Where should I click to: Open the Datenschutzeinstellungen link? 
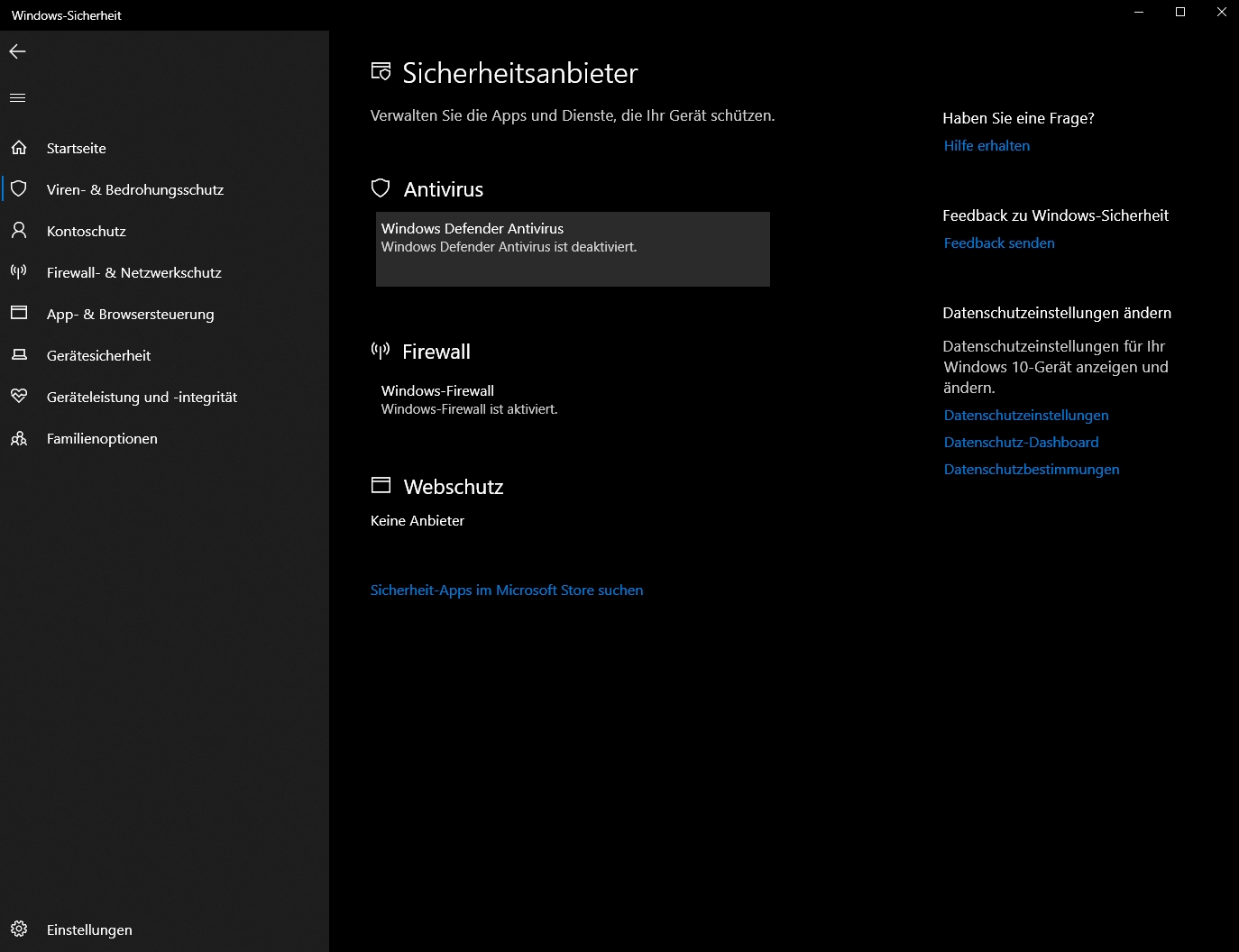(1026, 415)
